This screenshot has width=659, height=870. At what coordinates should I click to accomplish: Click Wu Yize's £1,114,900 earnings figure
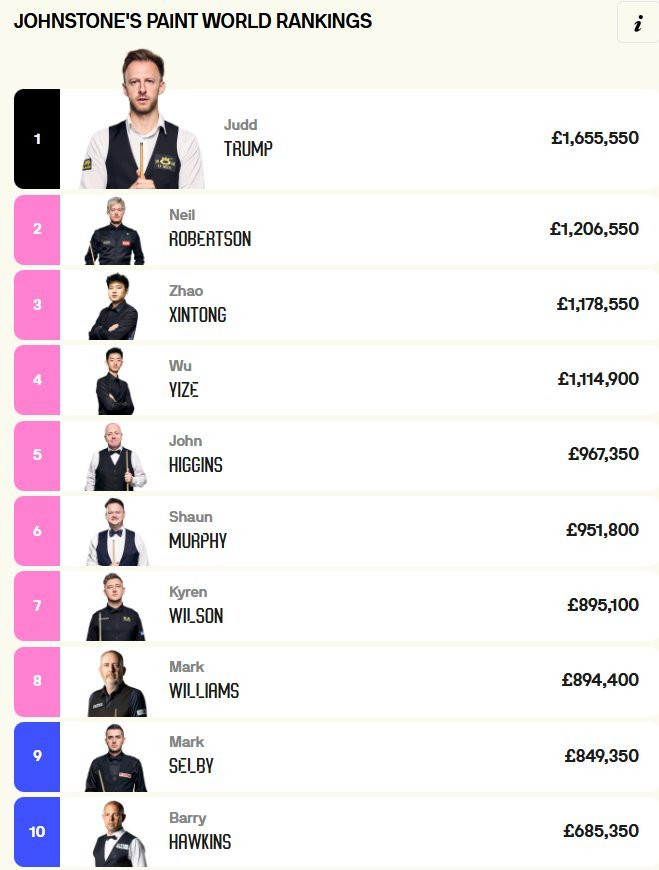click(598, 379)
